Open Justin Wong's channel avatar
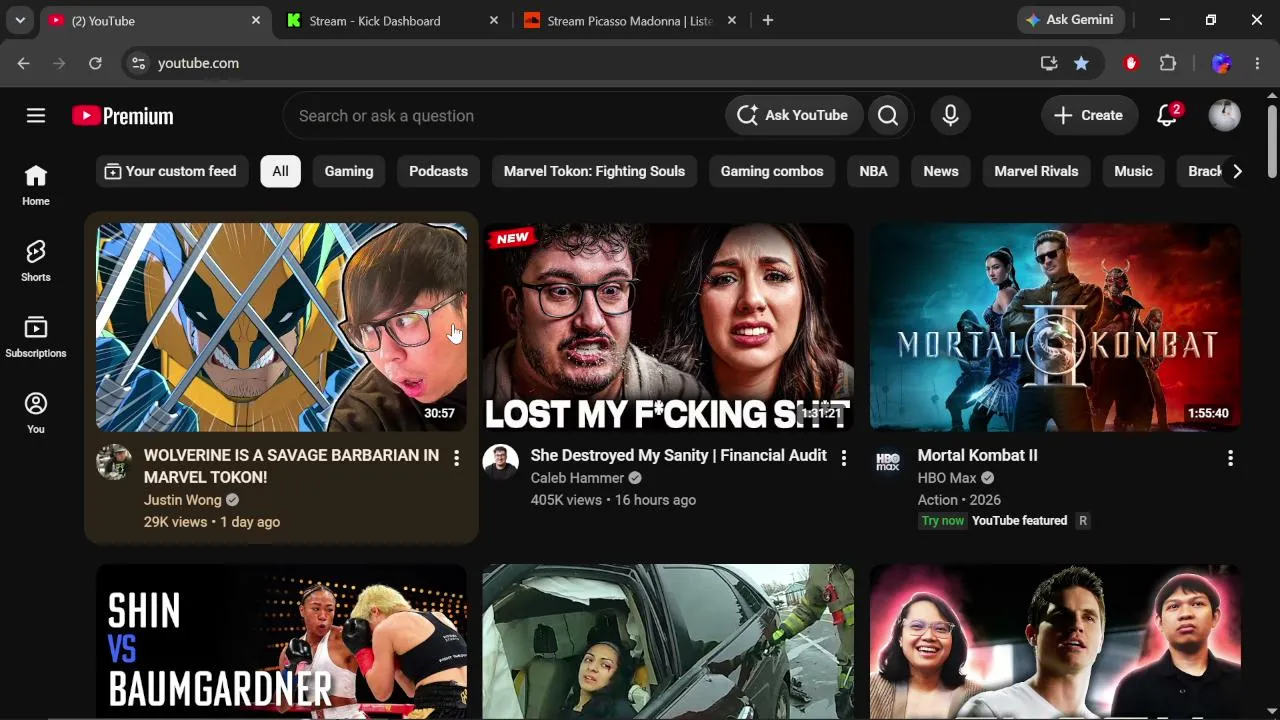This screenshot has width=1280, height=720. click(x=114, y=462)
